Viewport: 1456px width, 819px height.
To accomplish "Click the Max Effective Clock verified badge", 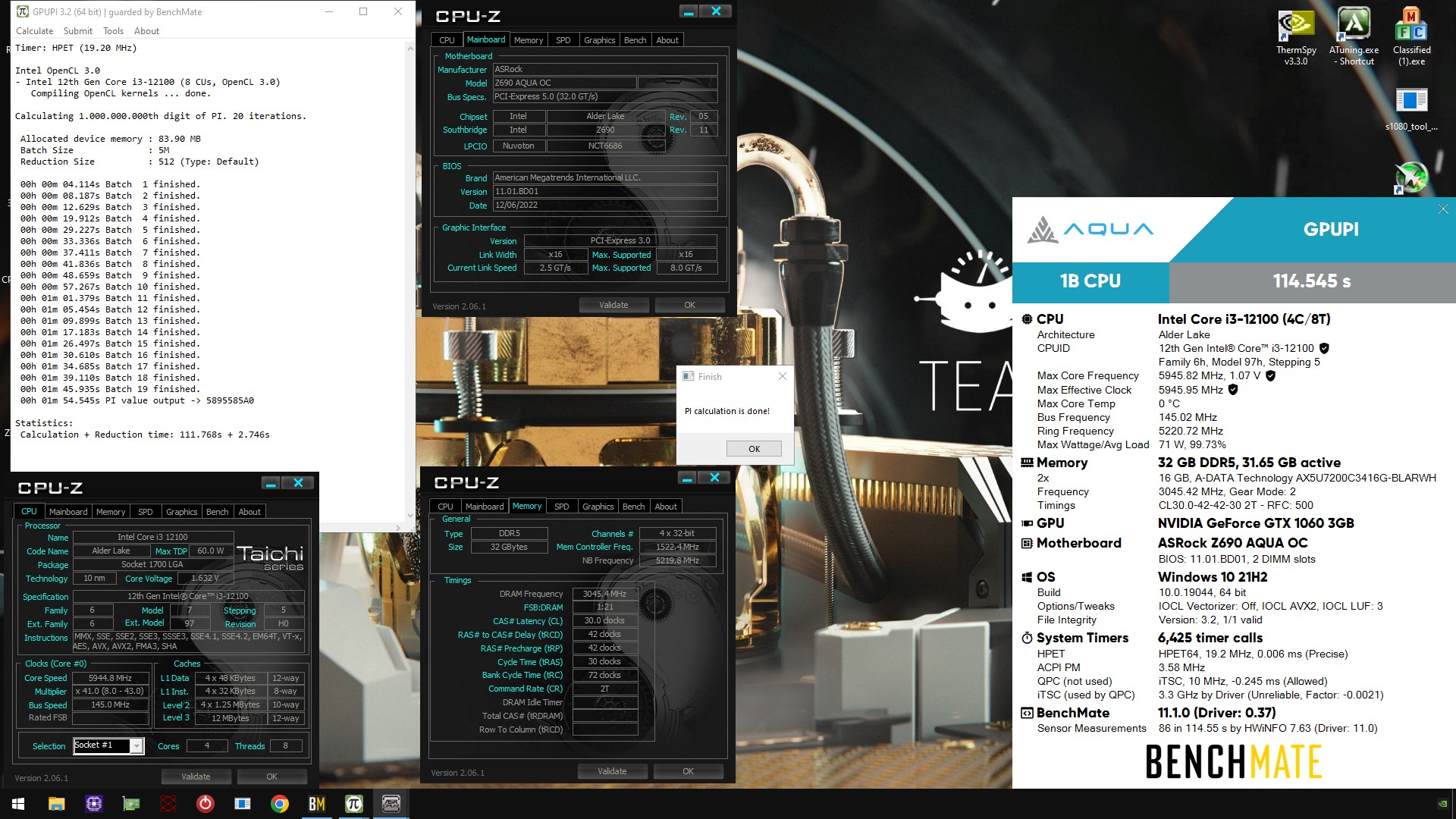I will point(1233,390).
